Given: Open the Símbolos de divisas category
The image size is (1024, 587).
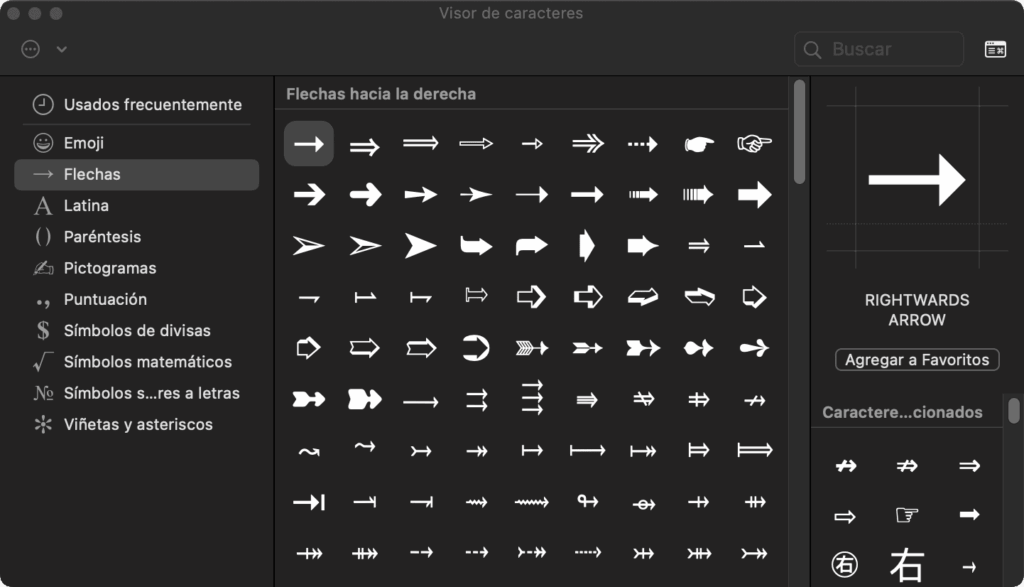Looking at the screenshot, I should [x=136, y=330].
